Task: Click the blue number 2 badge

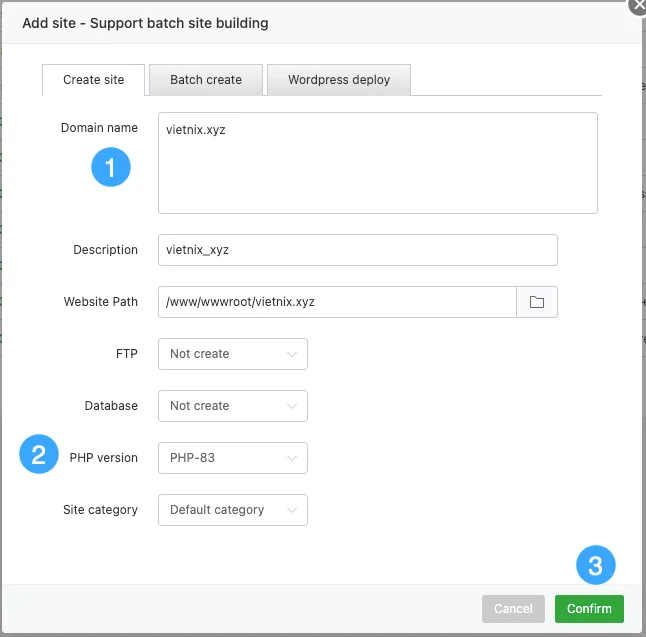Action: point(39,455)
